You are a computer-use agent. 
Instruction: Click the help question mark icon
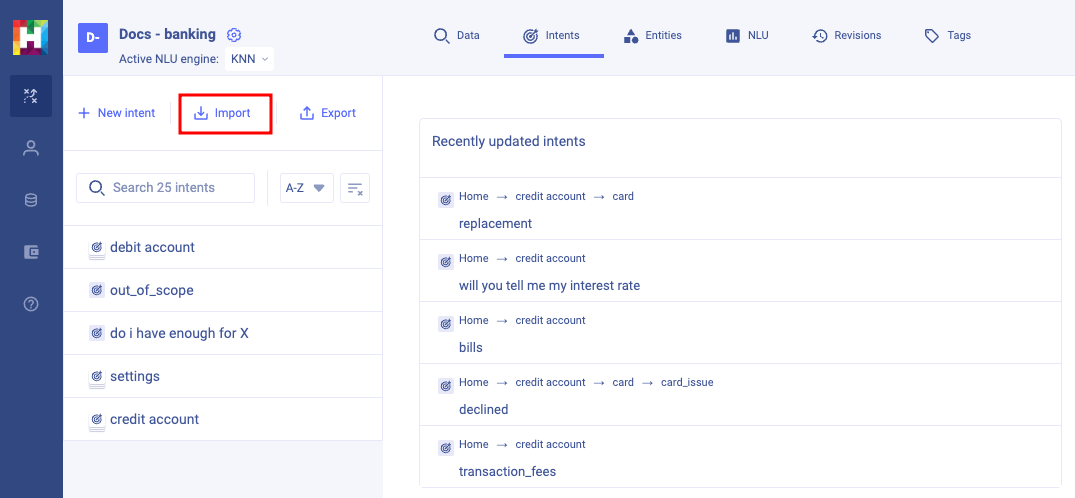(x=31, y=304)
